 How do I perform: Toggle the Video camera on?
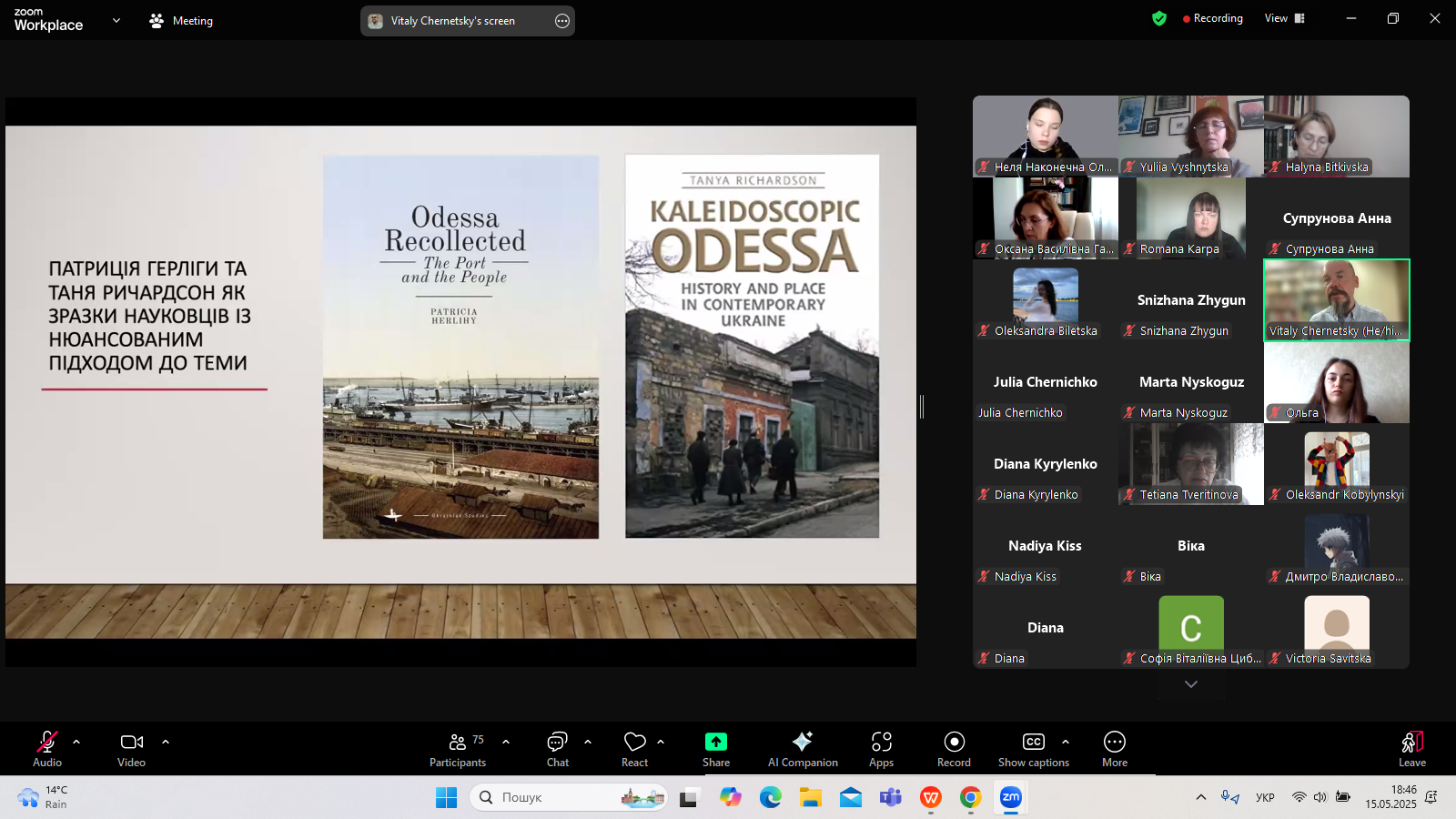tap(131, 749)
